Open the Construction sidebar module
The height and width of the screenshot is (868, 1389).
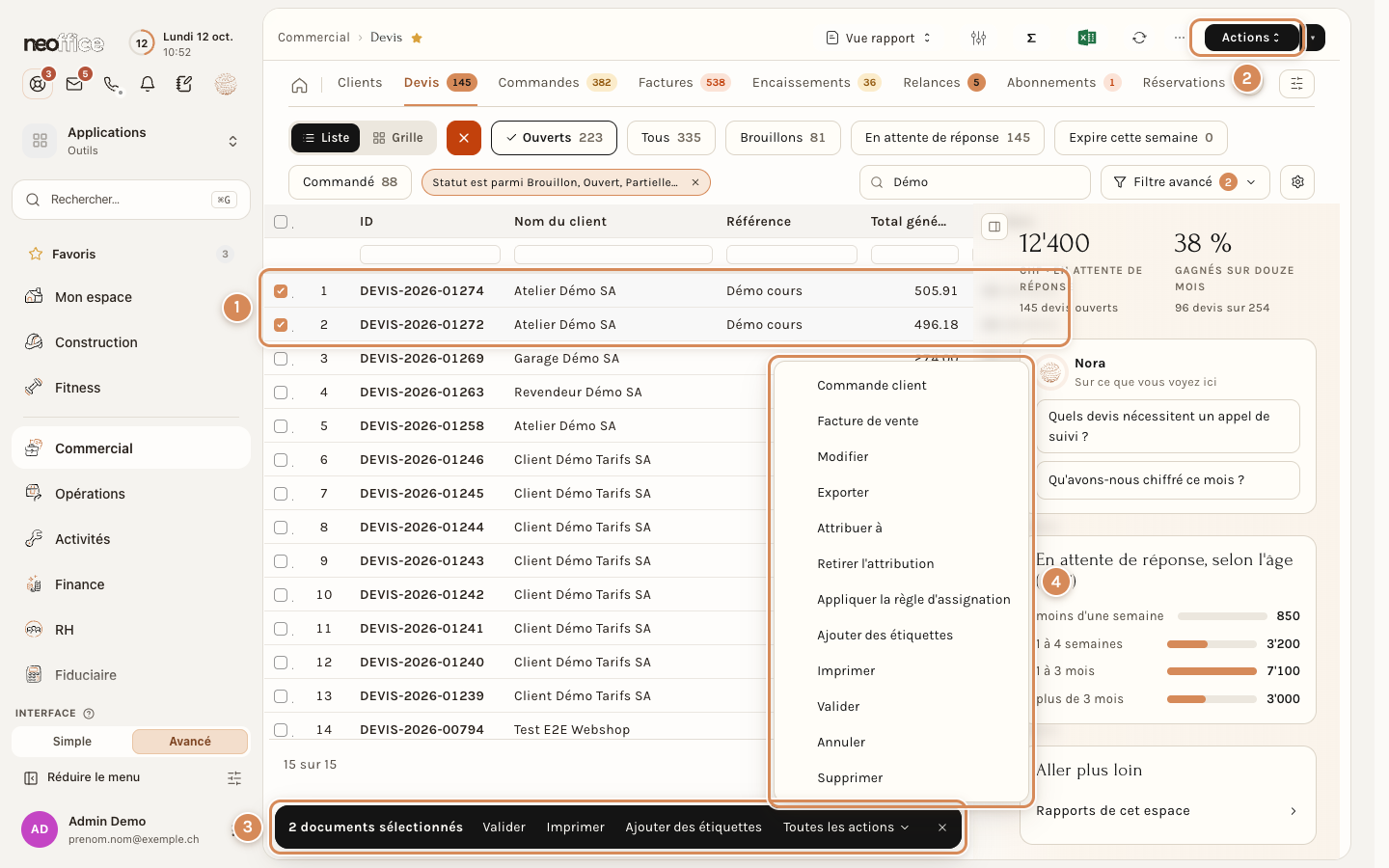(x=131, y=342)
